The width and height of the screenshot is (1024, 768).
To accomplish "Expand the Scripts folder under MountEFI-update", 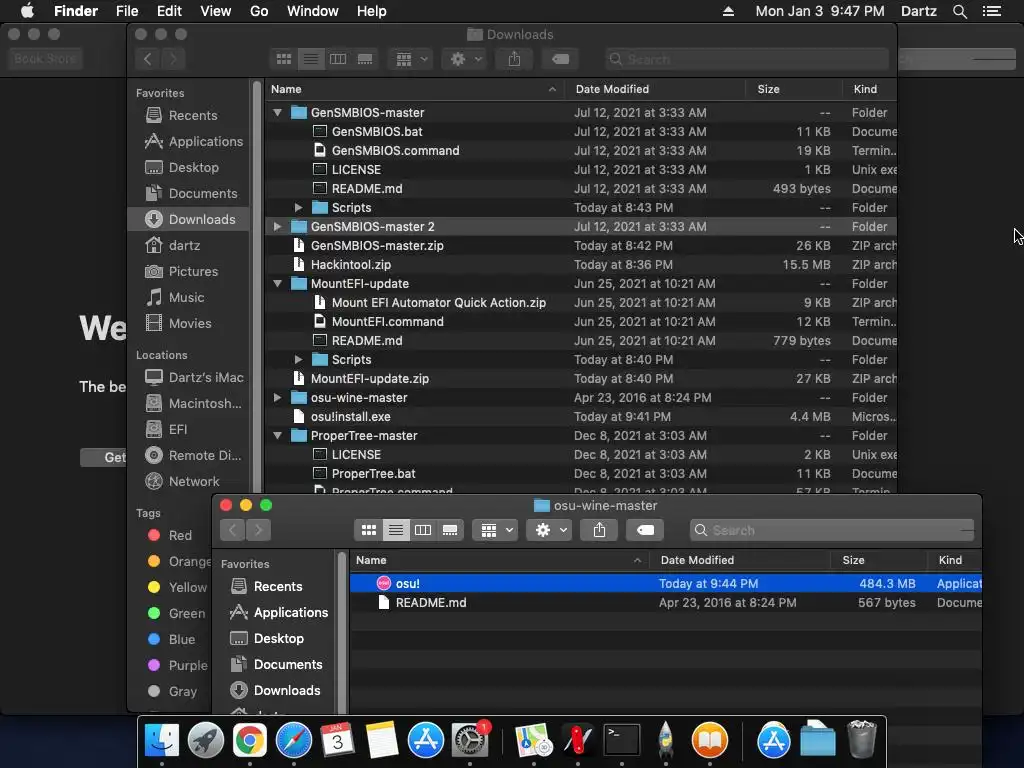I will click(298, 360).
